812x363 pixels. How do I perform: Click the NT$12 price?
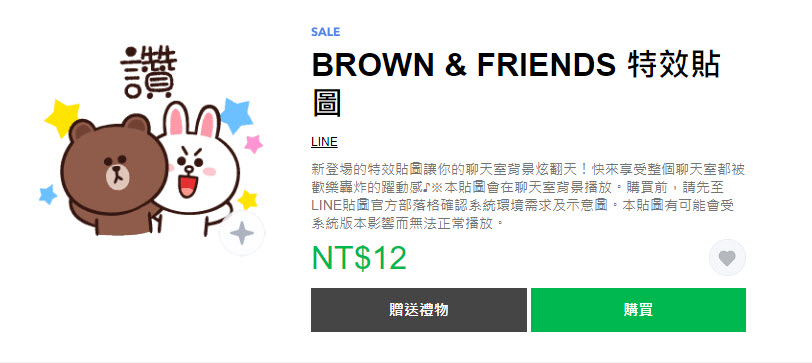tap(359, 258)
